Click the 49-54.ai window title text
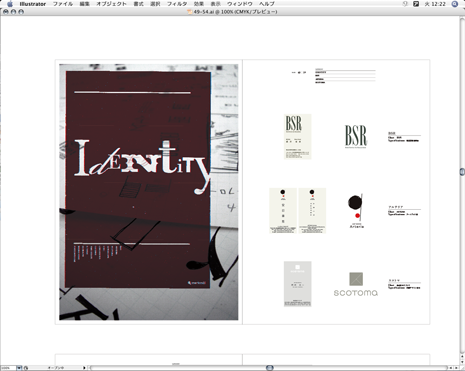This screenshot has width=465, height=371. [x=235, y=12]
